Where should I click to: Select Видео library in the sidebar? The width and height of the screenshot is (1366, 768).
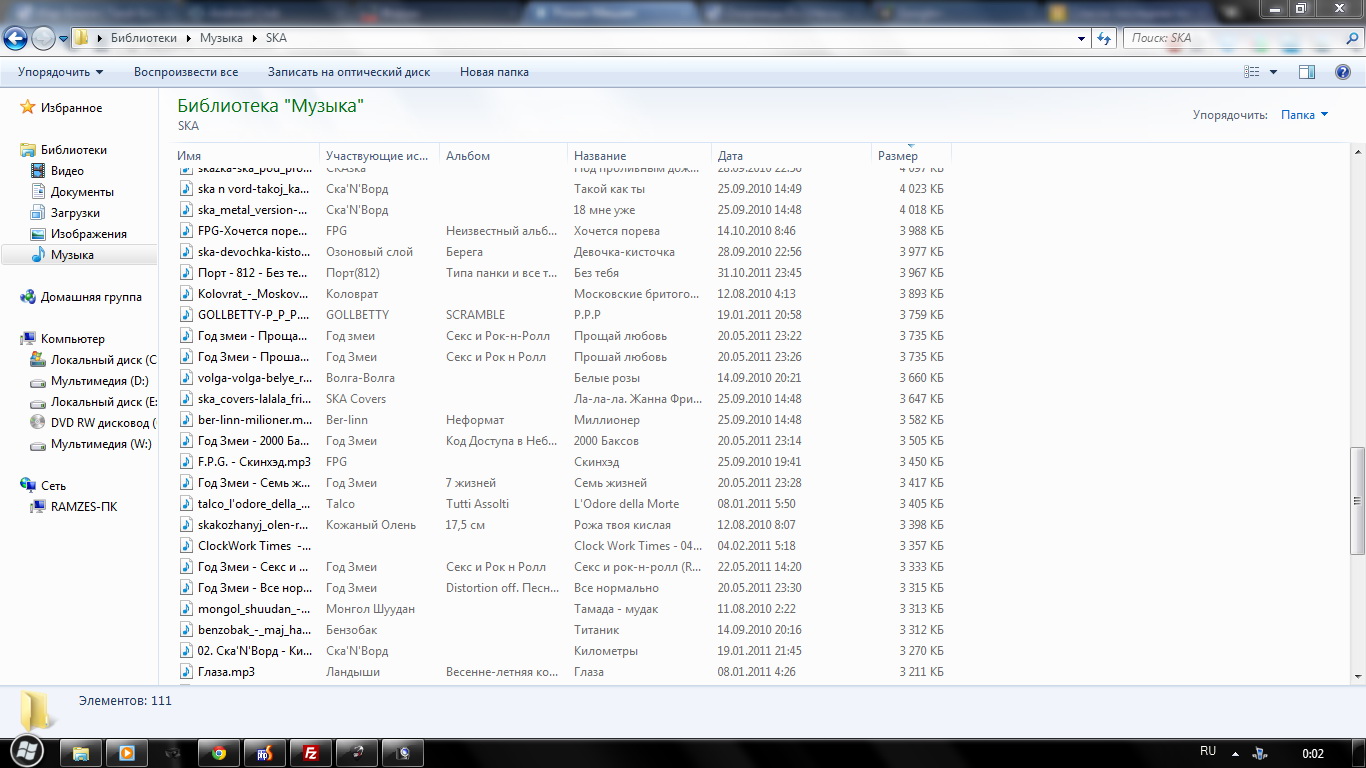pos(67,171)
